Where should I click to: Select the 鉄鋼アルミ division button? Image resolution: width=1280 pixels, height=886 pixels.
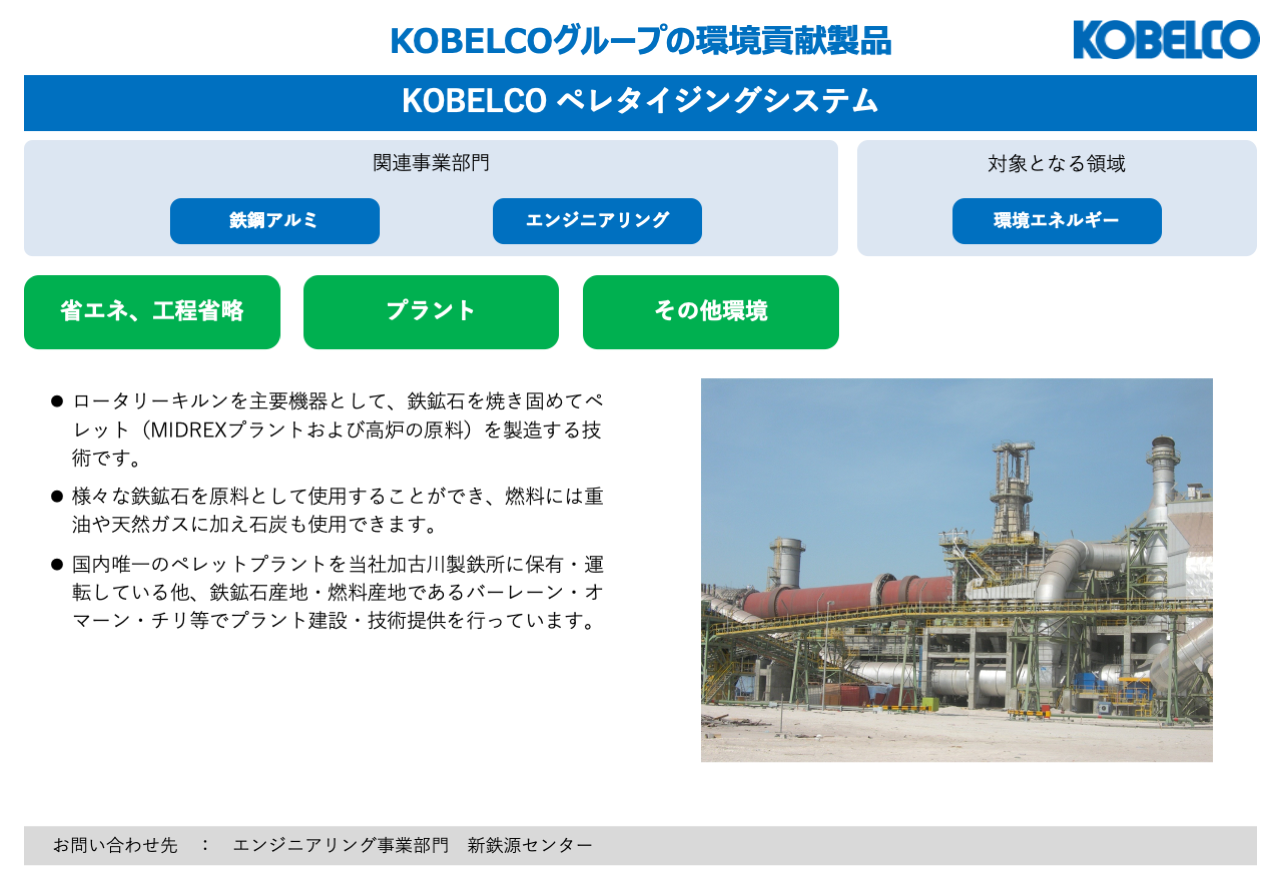tap(275, 221)
